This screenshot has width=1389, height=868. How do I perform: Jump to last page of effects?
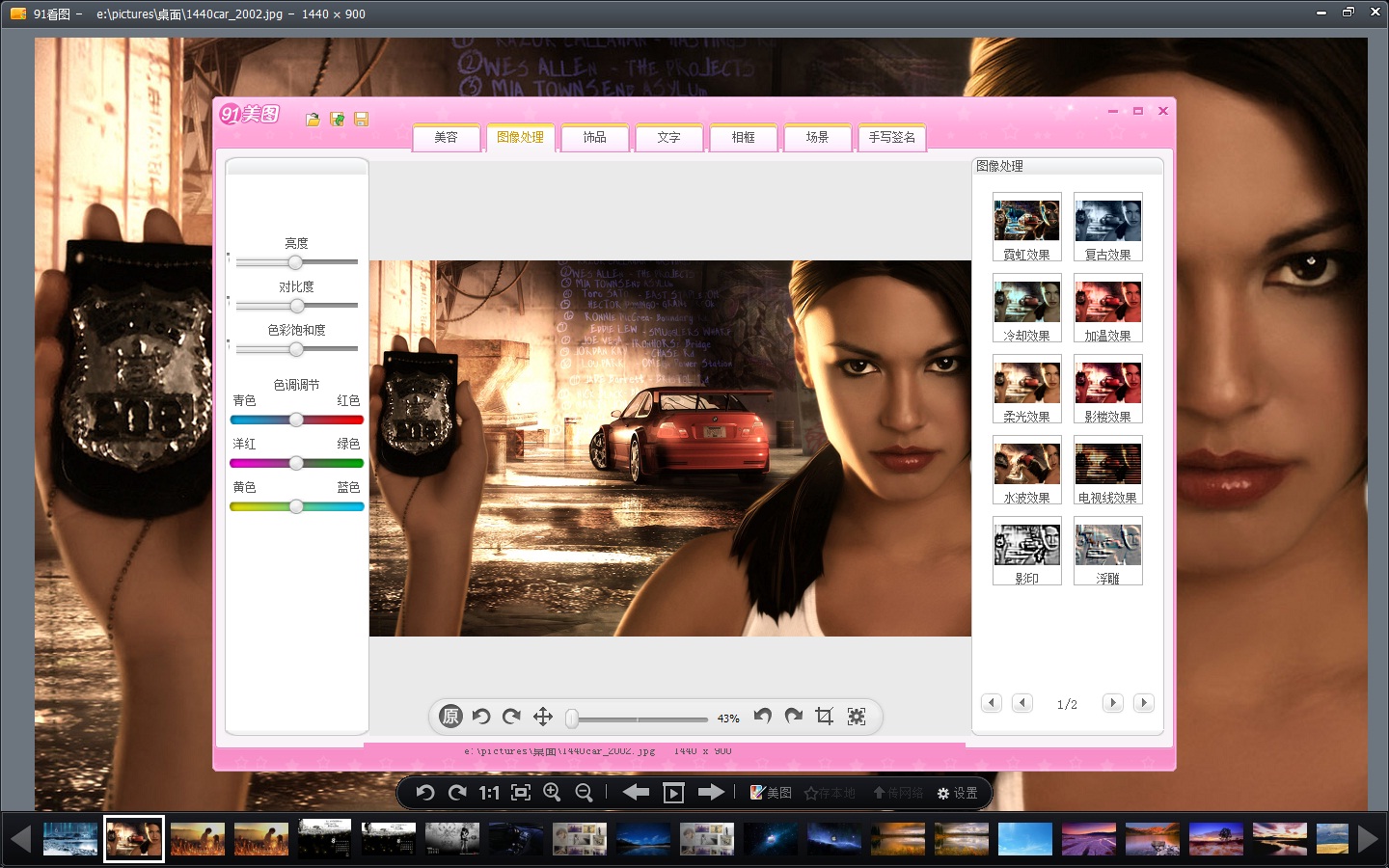pos(1144,703)
